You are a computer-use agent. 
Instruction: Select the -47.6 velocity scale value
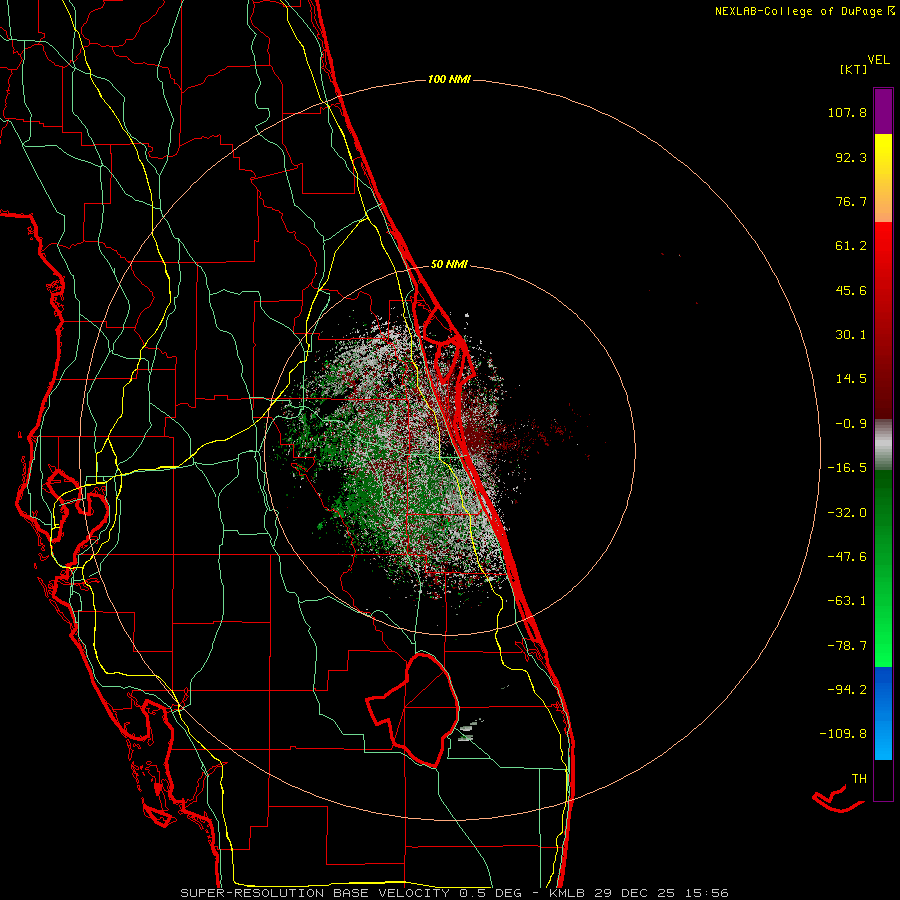tap(847, 557)
